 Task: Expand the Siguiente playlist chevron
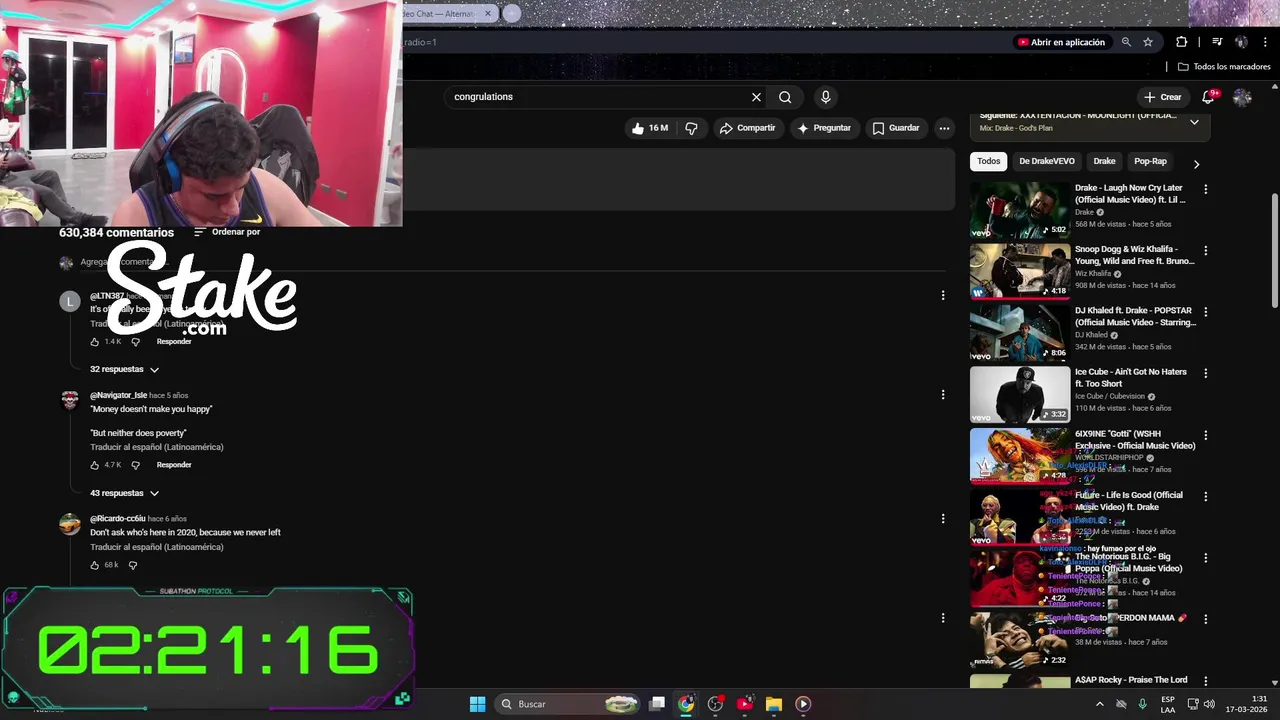(x=1194, y=122)
